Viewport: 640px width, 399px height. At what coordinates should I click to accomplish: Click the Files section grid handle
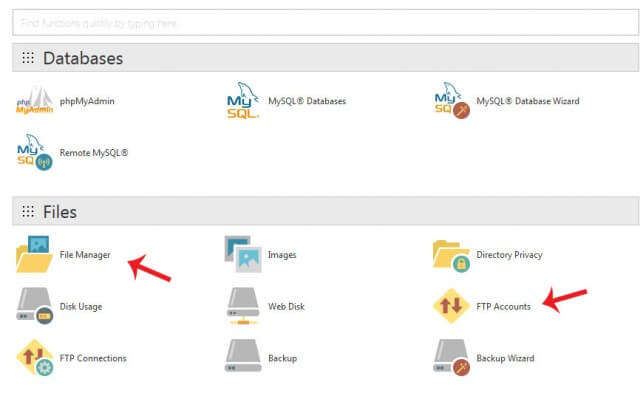coord(28,211)
